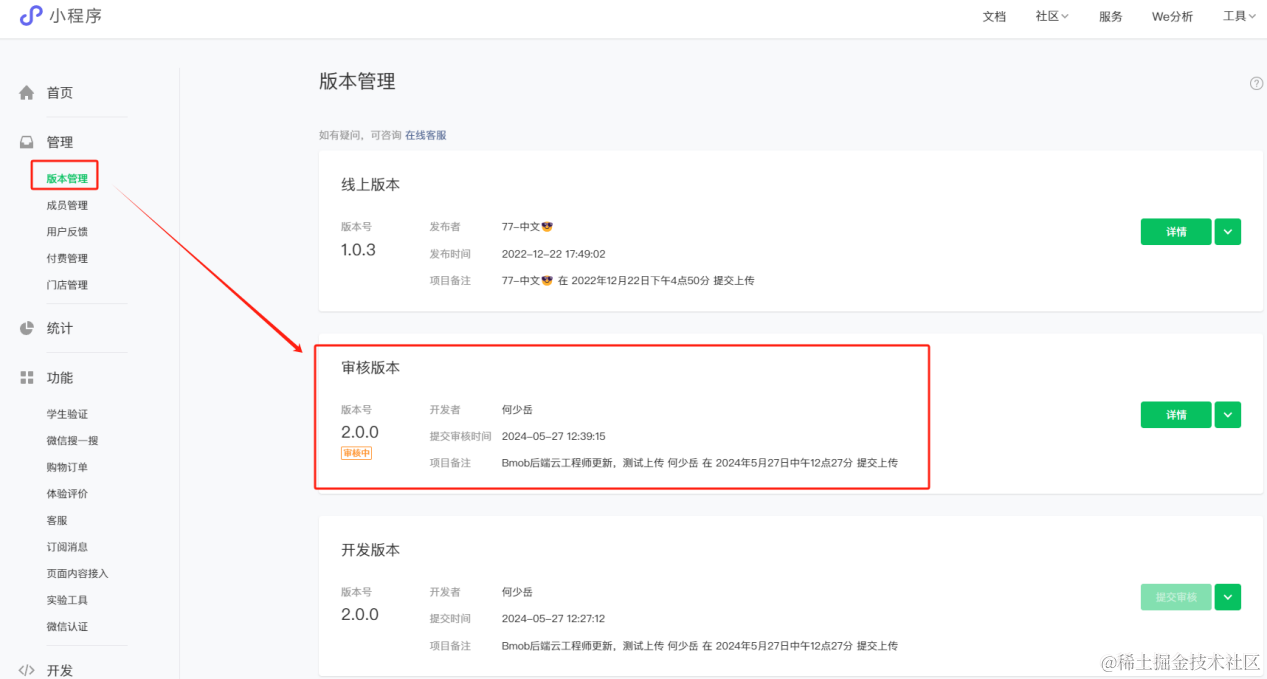
Task: Click the 小程序 logo icon
Action: 31,15
